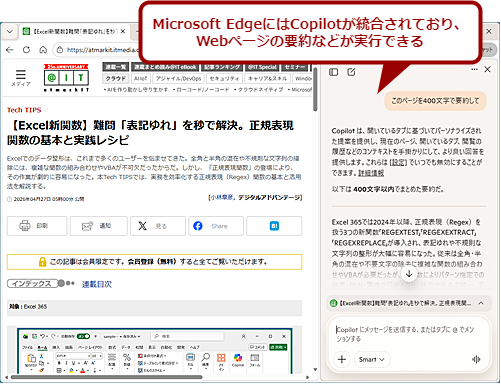Jump to latest with down arrow button

pos(409,274)
